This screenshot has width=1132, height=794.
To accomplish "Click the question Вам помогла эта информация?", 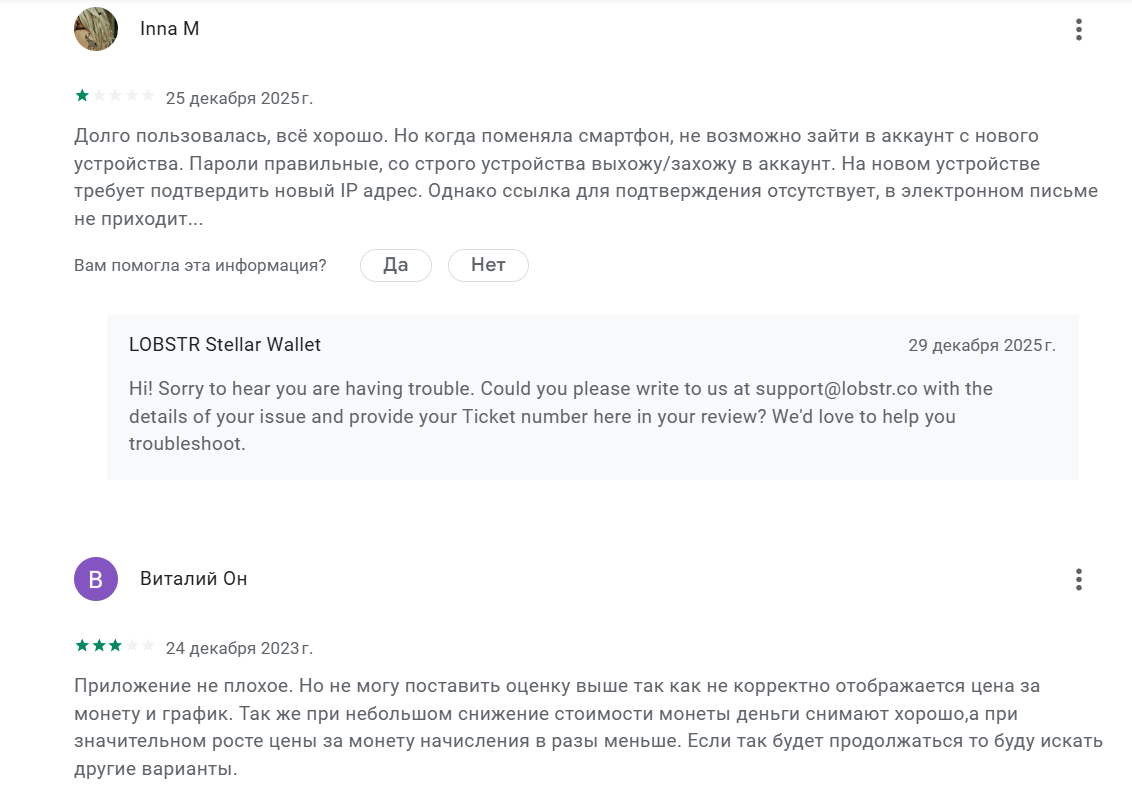I will pos(200,265).
